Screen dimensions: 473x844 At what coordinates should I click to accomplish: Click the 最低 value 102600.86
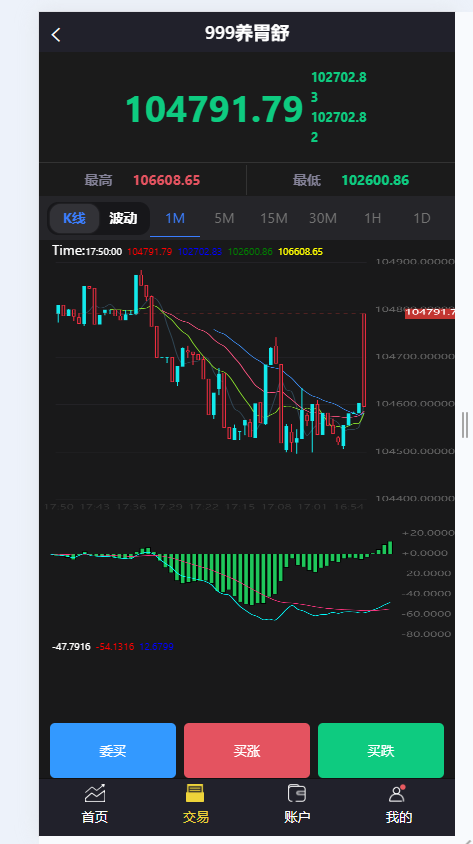point(375,180)
